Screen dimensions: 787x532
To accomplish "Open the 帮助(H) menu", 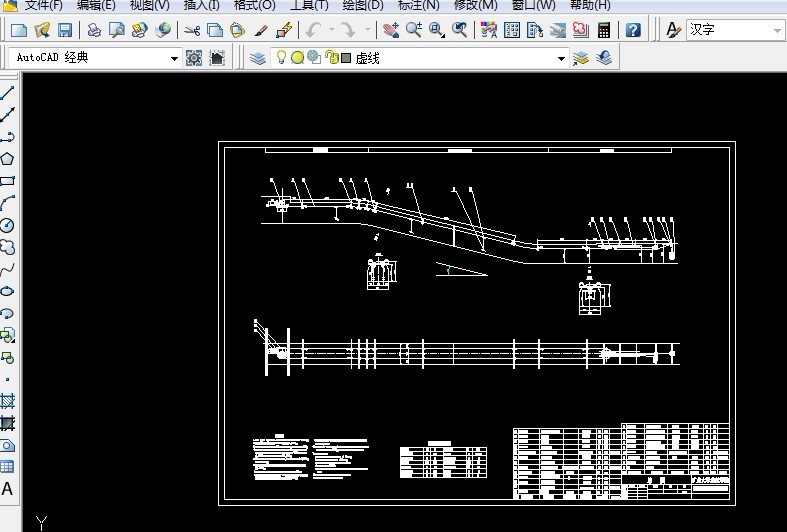I will 590,6.
